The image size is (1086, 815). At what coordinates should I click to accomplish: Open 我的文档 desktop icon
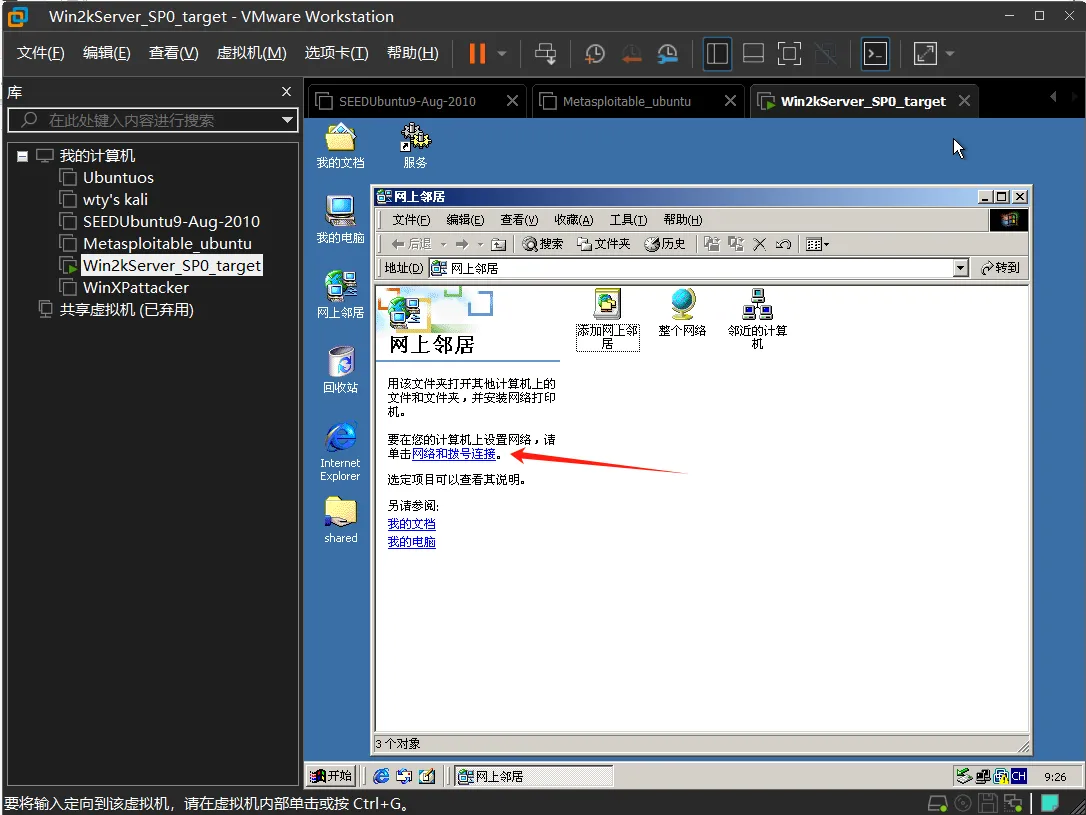[340, 146]
